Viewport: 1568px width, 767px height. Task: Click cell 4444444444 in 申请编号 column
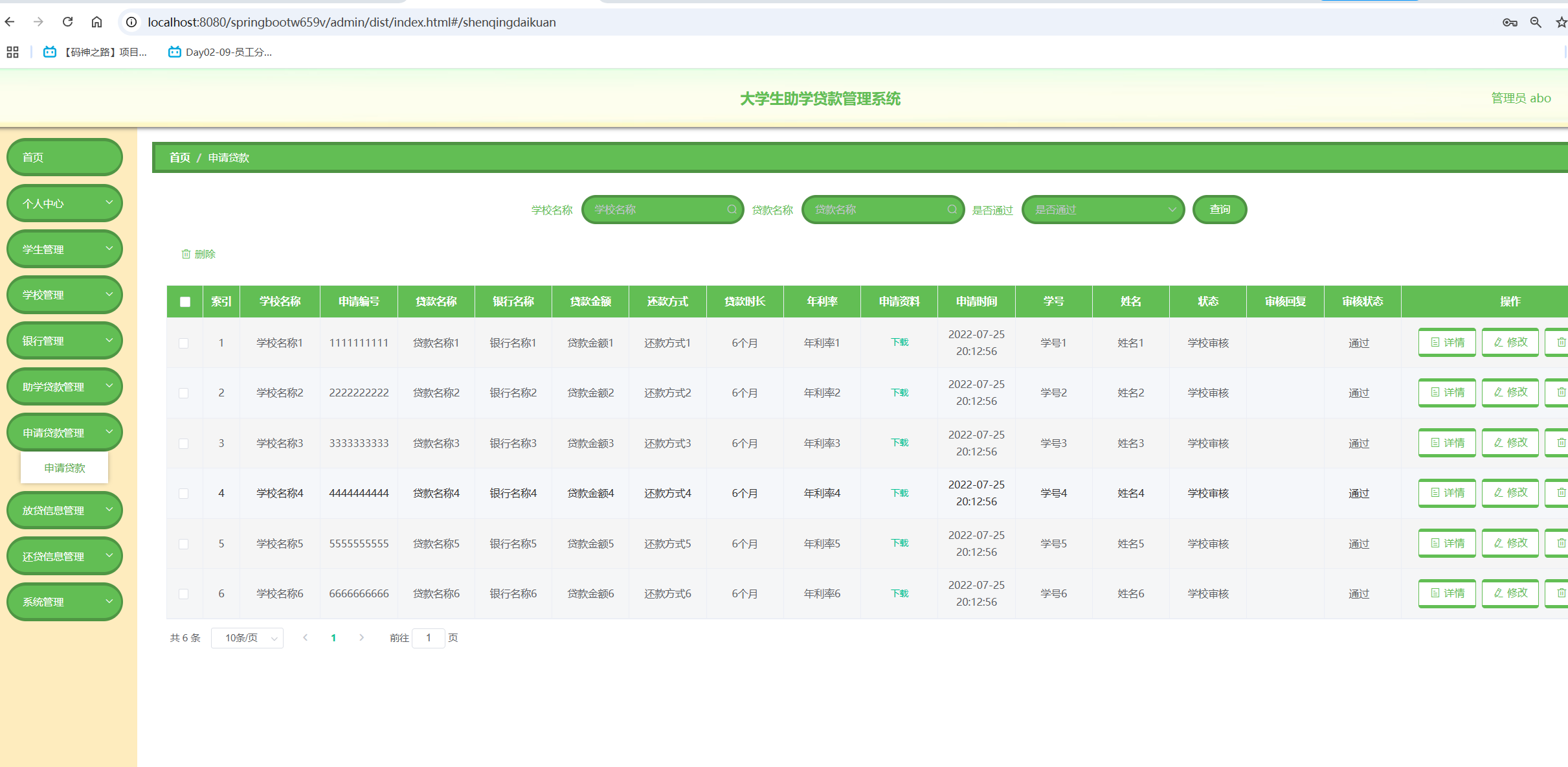click(359, 493)
